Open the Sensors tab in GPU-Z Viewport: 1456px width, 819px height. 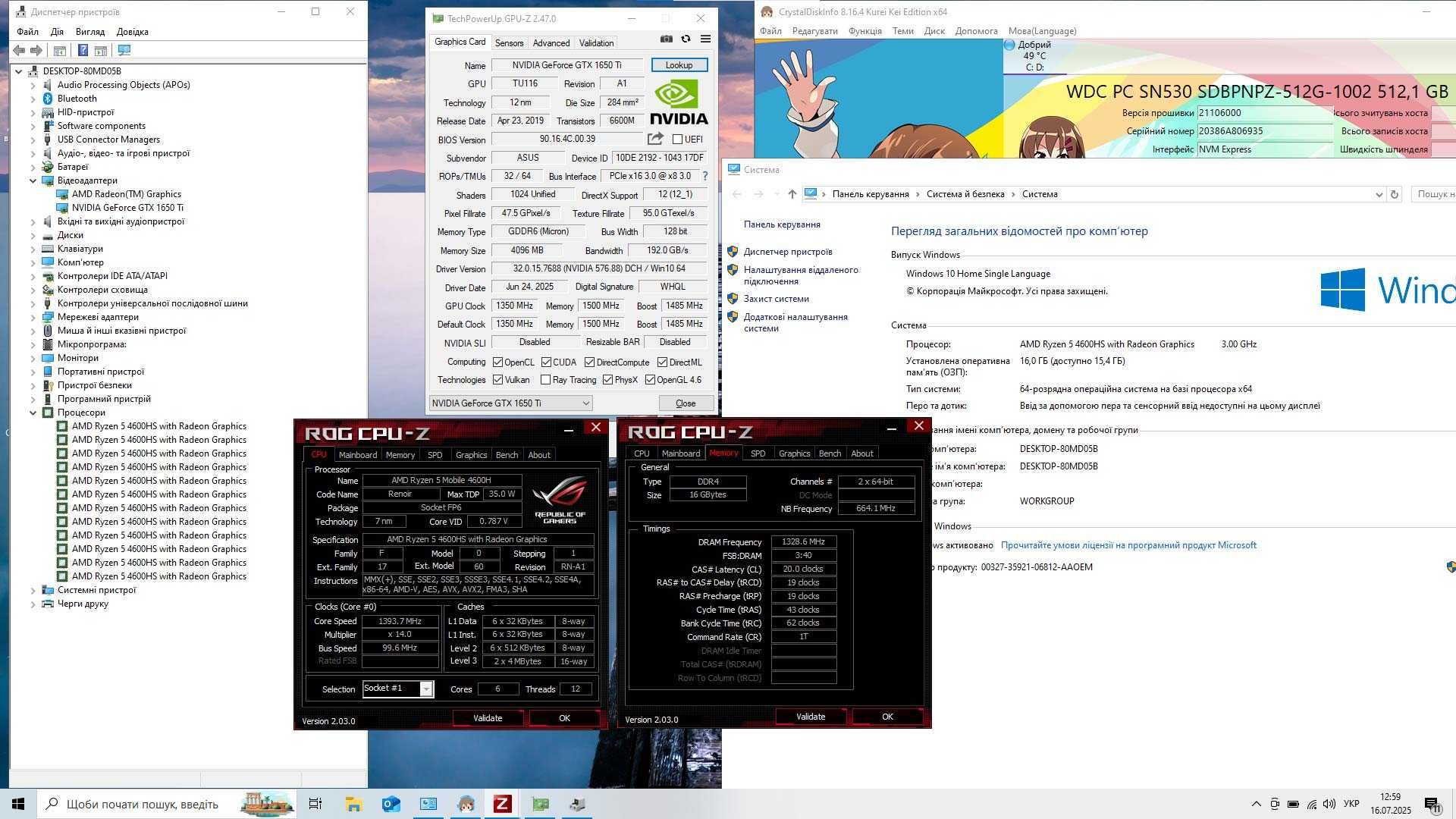[509, 43]
